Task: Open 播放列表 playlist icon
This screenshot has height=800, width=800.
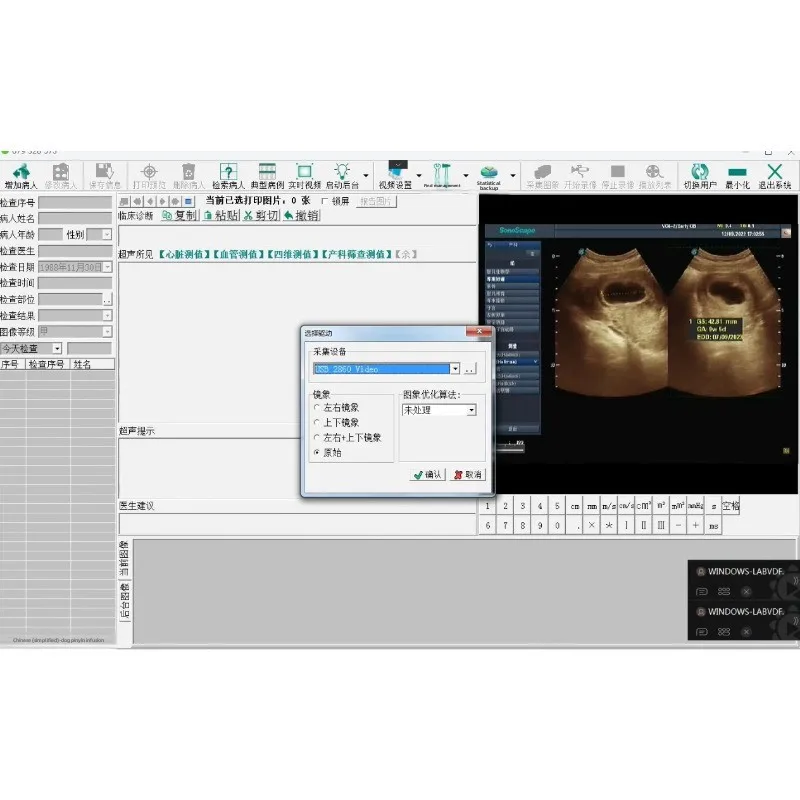Action: pos(655,176)
